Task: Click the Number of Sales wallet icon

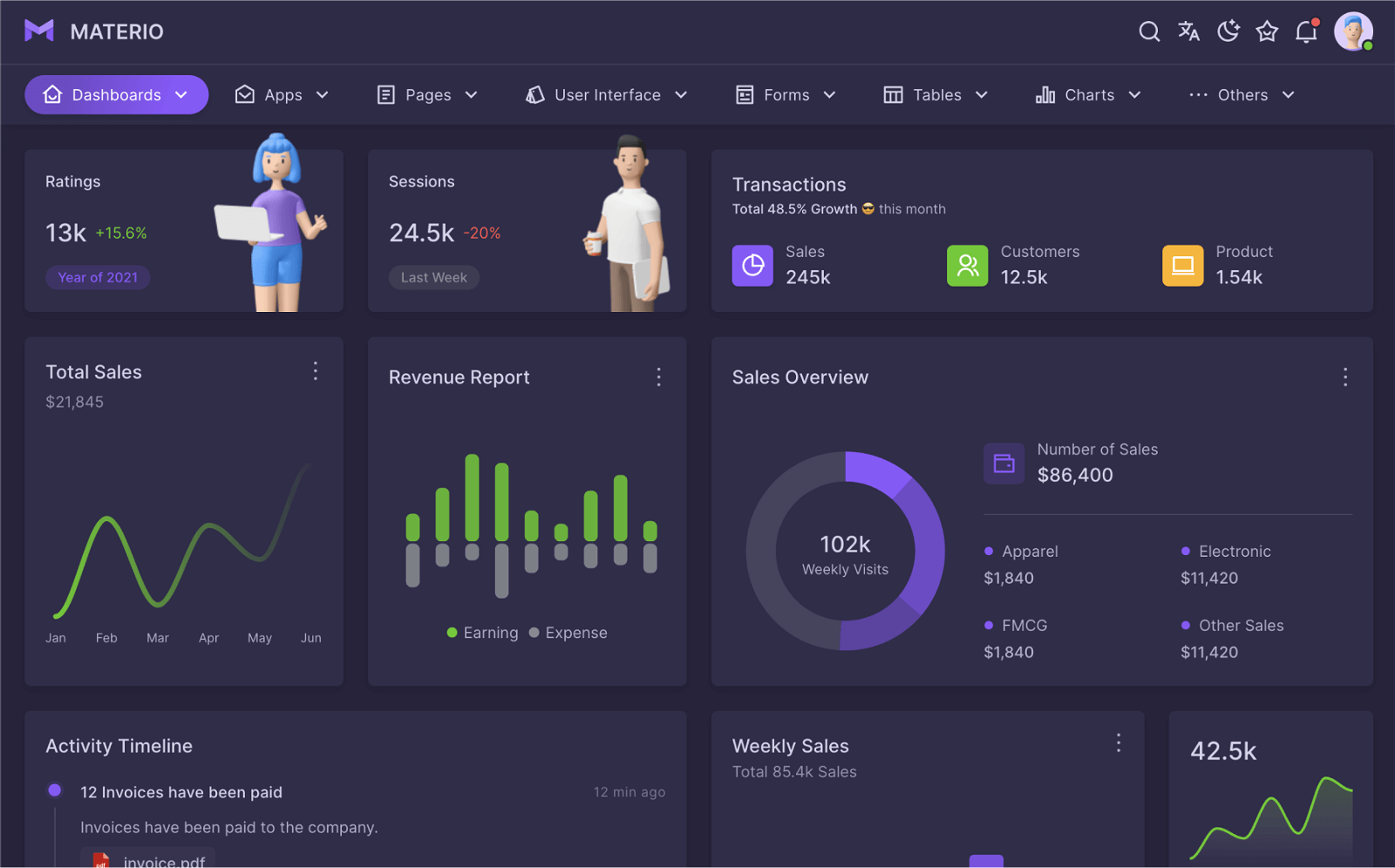Action: (x=1004, y=463)
